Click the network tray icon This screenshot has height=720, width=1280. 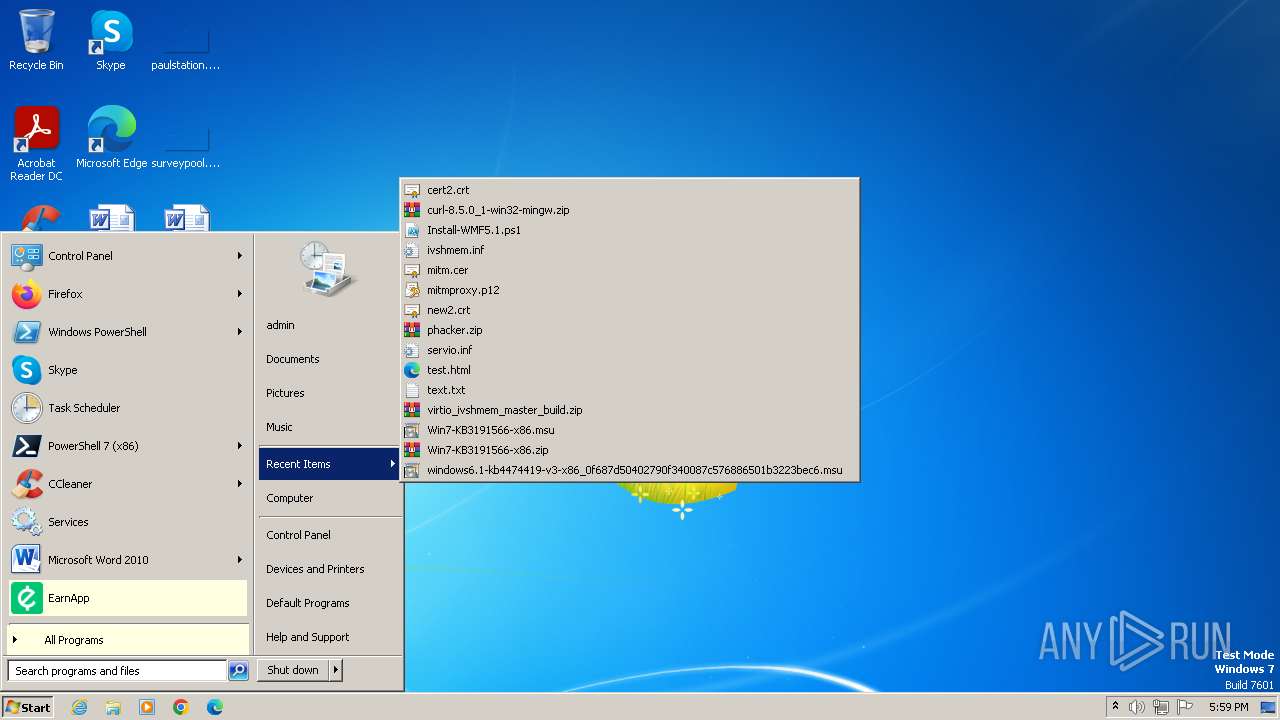pyautogui.click(x=1161, y=707)
